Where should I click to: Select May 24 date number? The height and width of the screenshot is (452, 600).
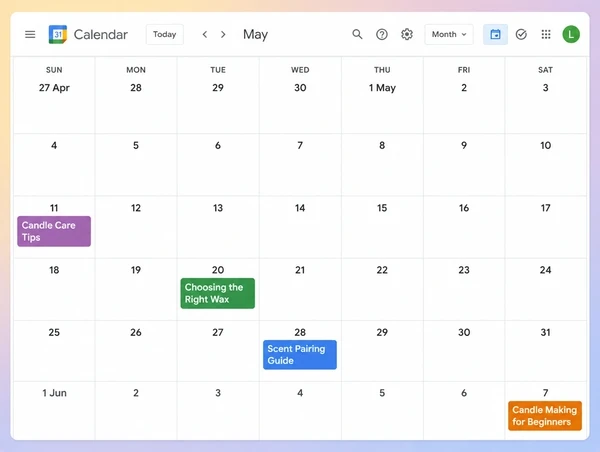click(545, 270)
